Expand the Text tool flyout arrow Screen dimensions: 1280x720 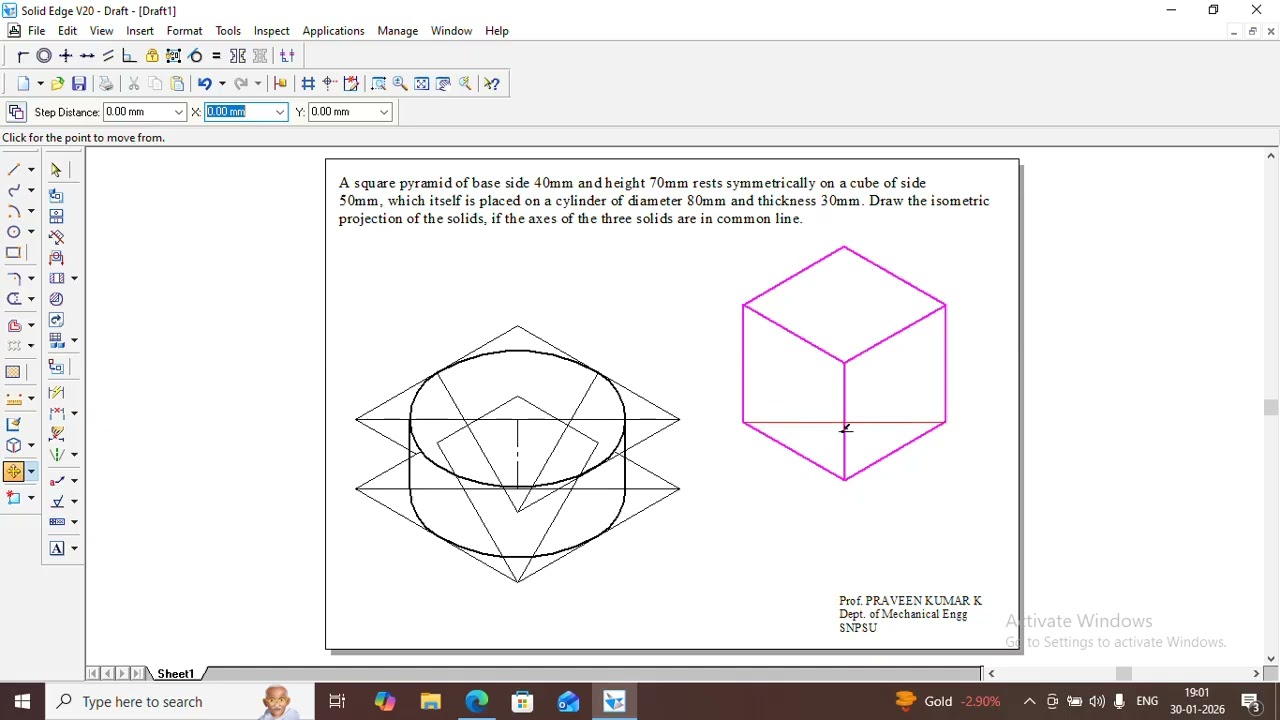coord(74,548)
